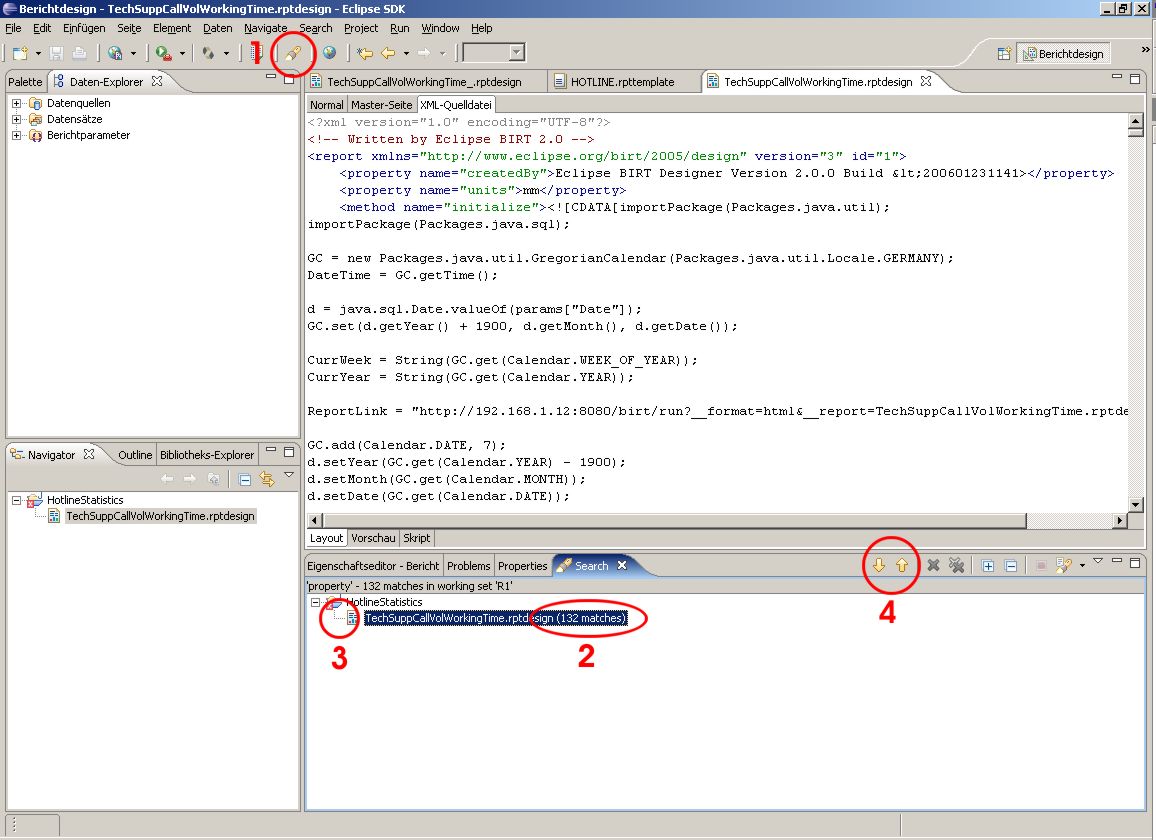Expand the Berichtparameter tree node
Viewport: 1156px width, 840px height.
coord(17,135)
